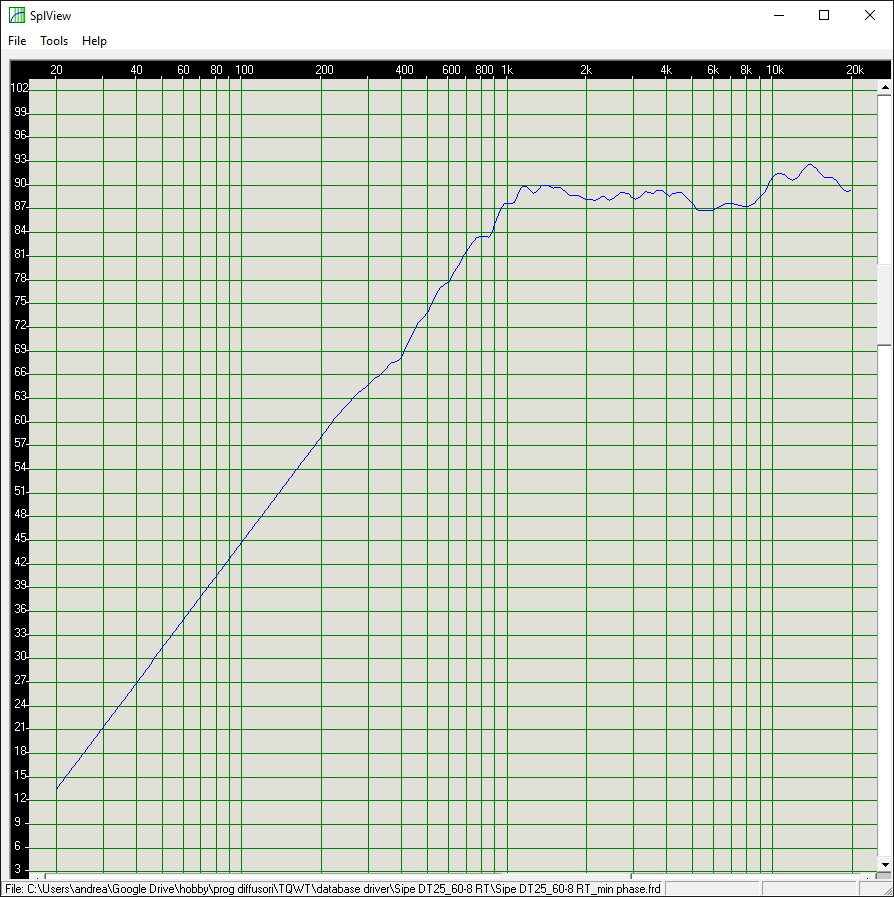
Task: Click the SplView title text
Action: click(x=50, y=16)
